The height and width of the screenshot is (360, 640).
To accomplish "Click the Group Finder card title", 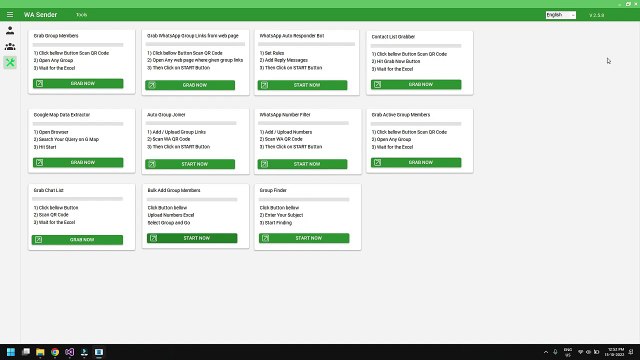I will (x=273, y=190).
